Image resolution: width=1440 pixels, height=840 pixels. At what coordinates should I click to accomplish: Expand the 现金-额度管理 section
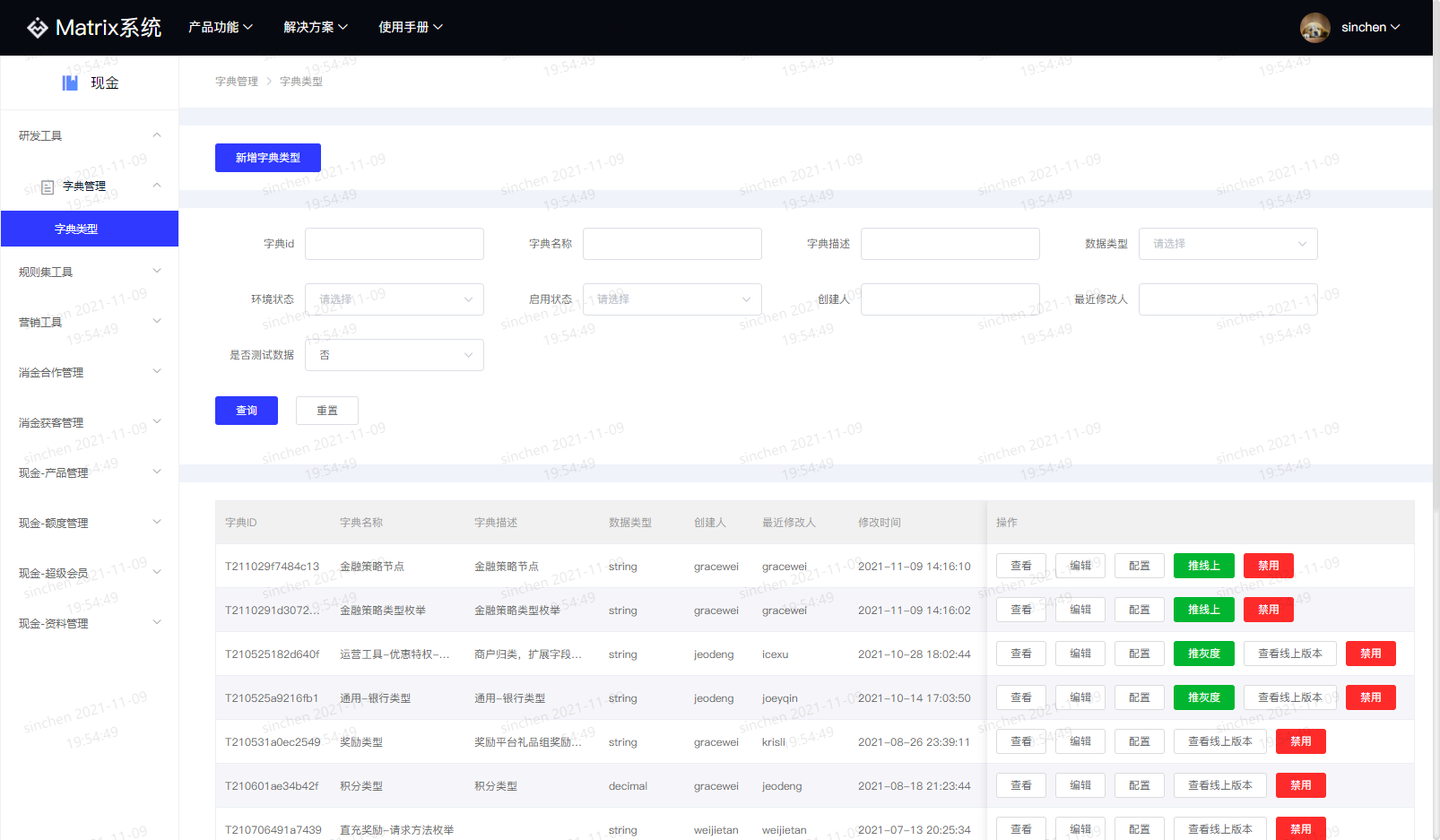tap(90, 523)
